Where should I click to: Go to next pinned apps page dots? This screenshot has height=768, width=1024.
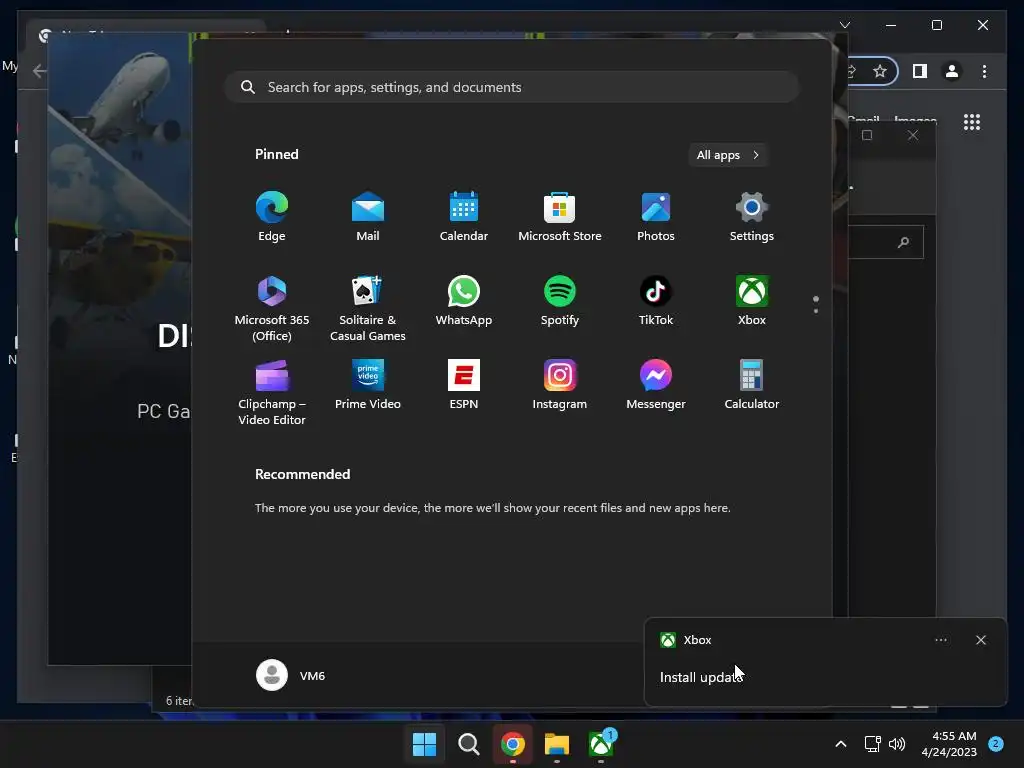[x=816, y=304]
